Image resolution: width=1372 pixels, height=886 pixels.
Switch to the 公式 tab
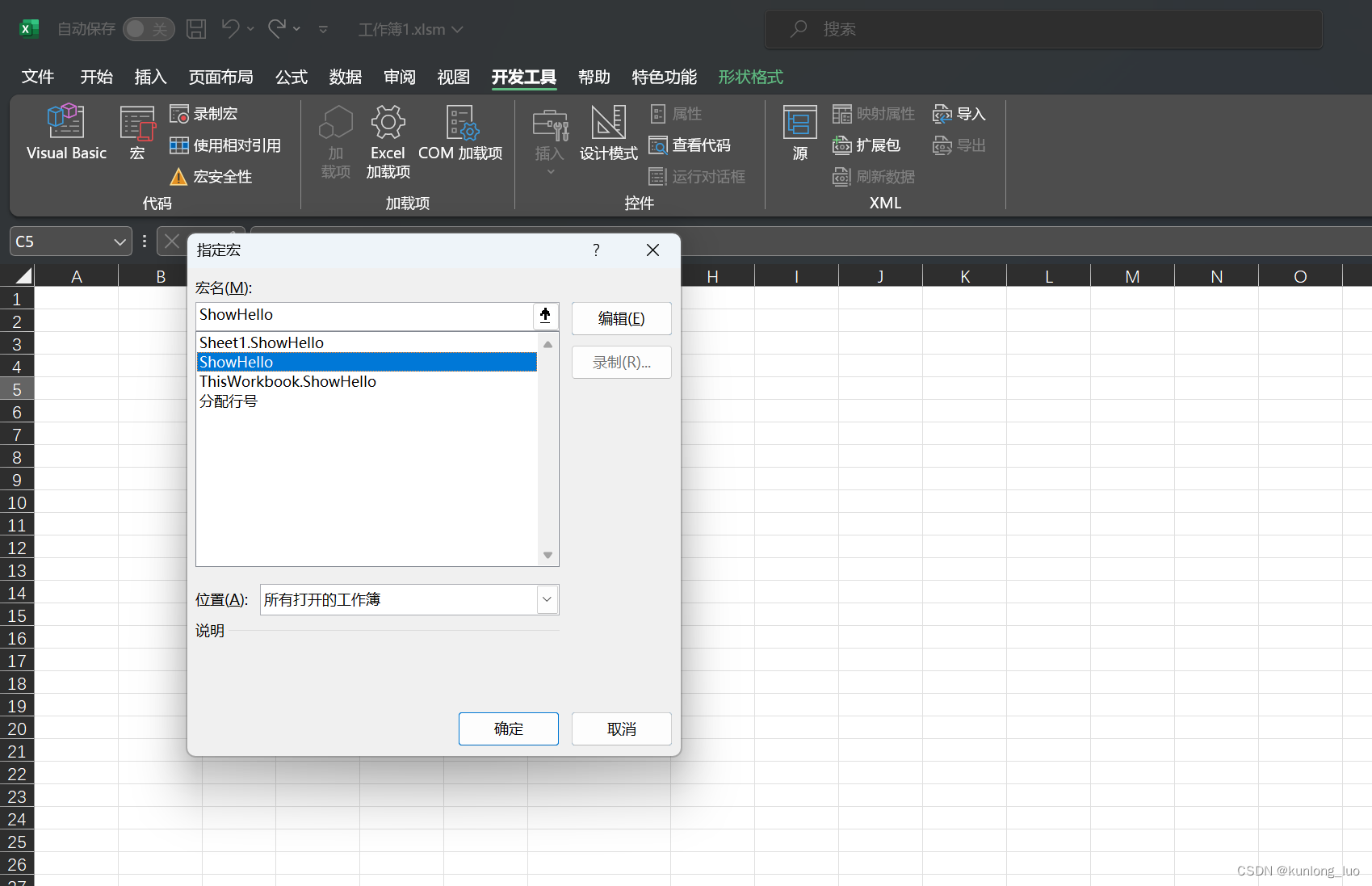pyautogui.click(x=291, y=77)
